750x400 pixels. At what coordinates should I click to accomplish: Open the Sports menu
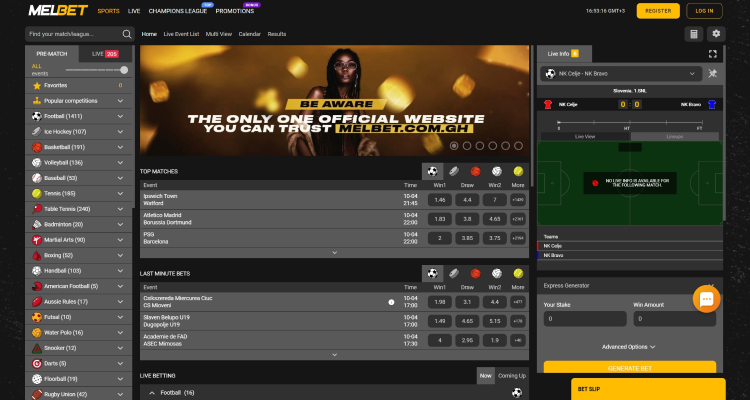tap(109, 11)
